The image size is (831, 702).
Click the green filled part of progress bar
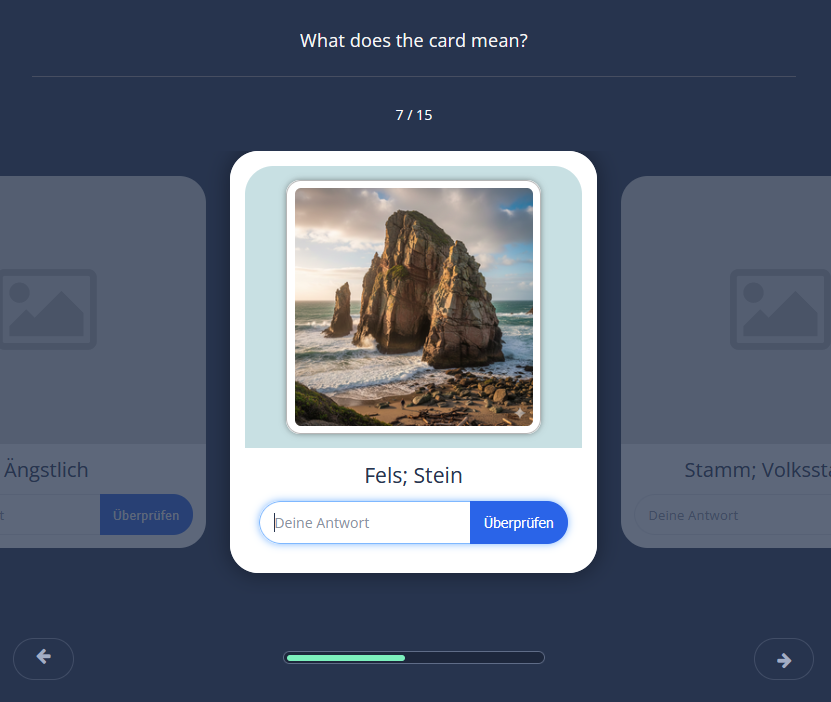(345, 658)
